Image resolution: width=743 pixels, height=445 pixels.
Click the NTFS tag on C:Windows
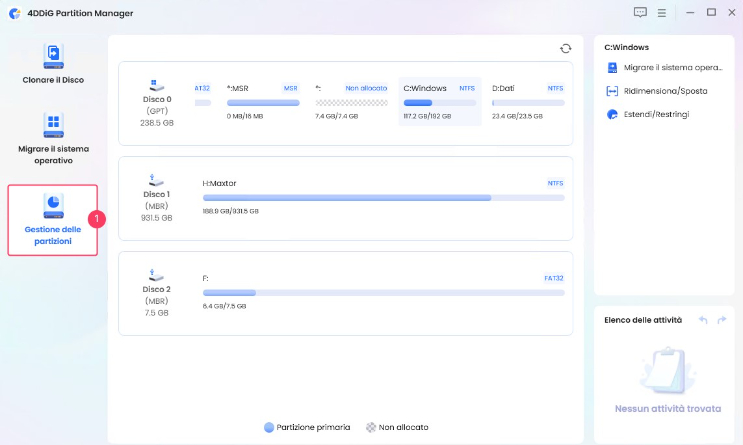click(x=467, y=88)
